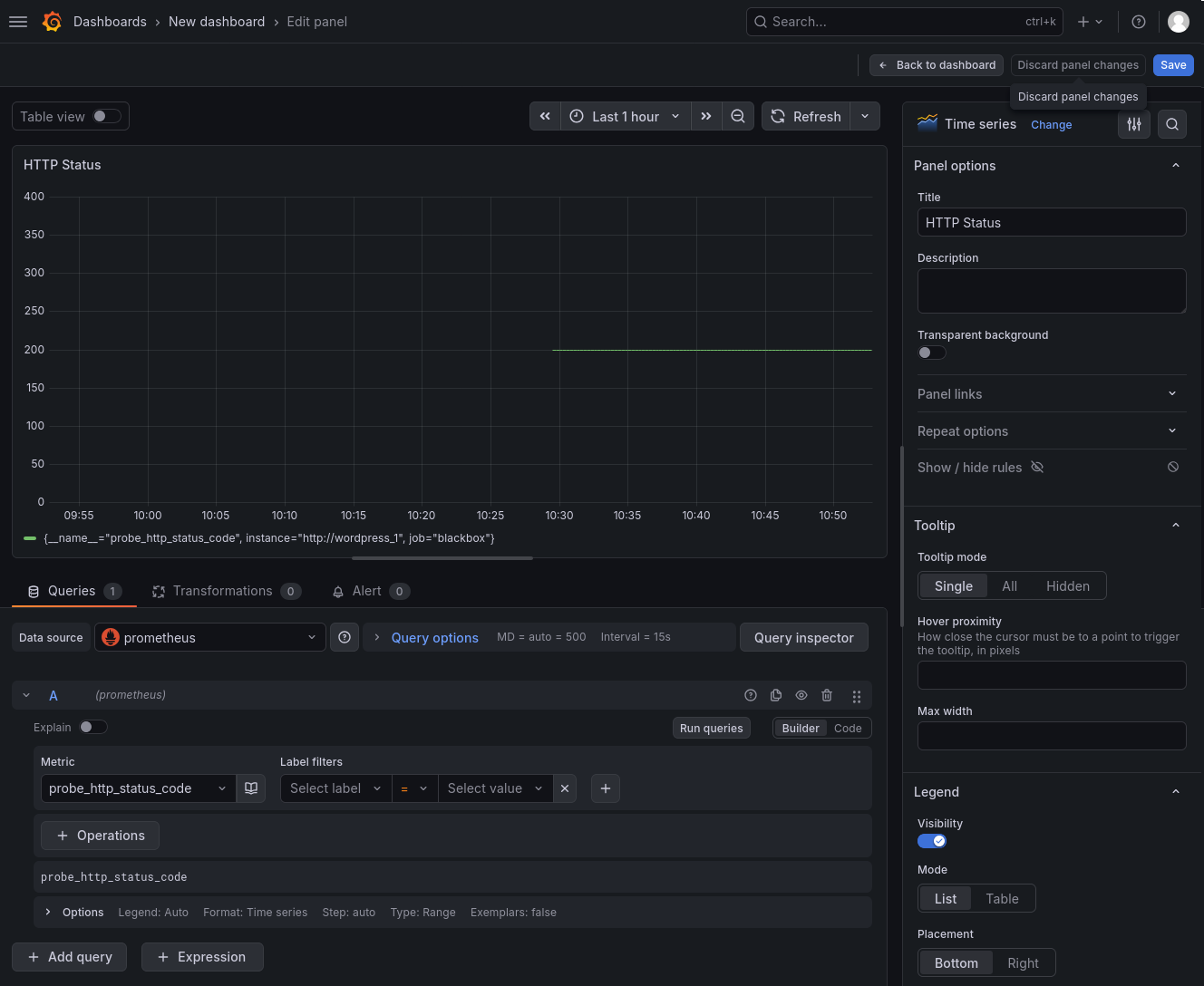This screenshot has height=986, width=1204.
Task: Open the help question mark icon
Action: click(x=1139, y=22)
